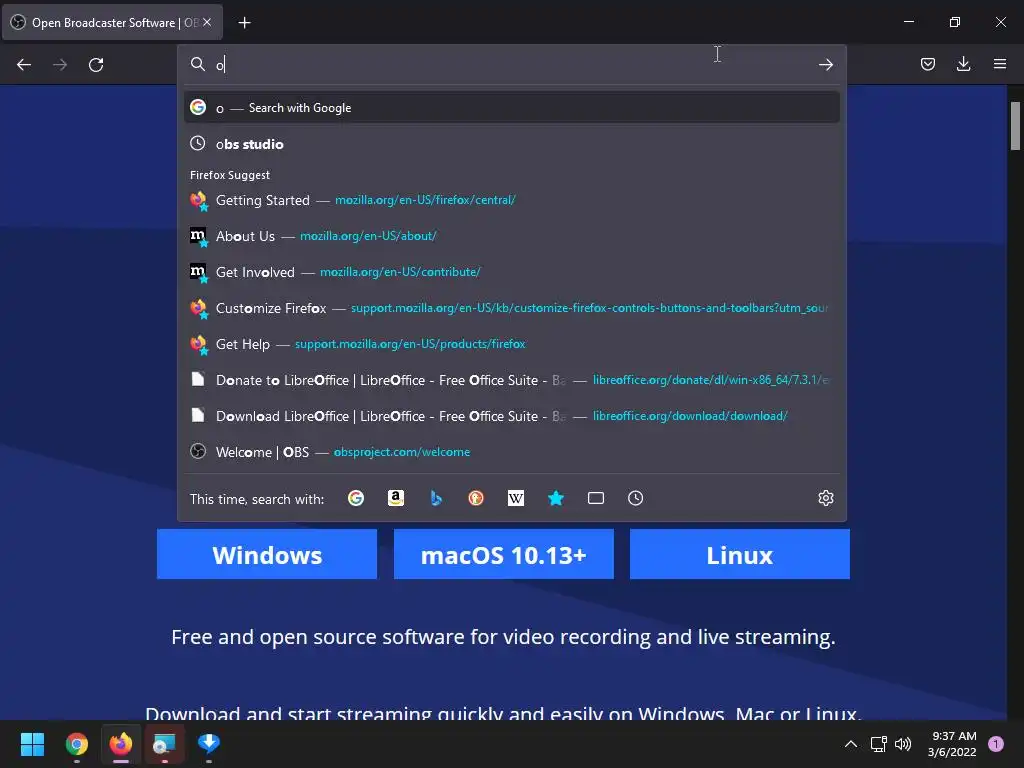Click the Go arrow in address bar
This screenshot has height=768, width=1024.
(x=825, y=64)
